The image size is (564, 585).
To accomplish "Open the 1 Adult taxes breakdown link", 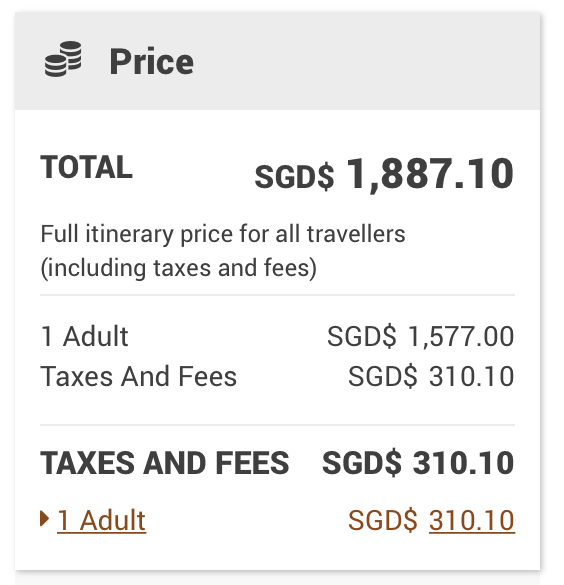I will pyautogui.click(x=101, y=520).
